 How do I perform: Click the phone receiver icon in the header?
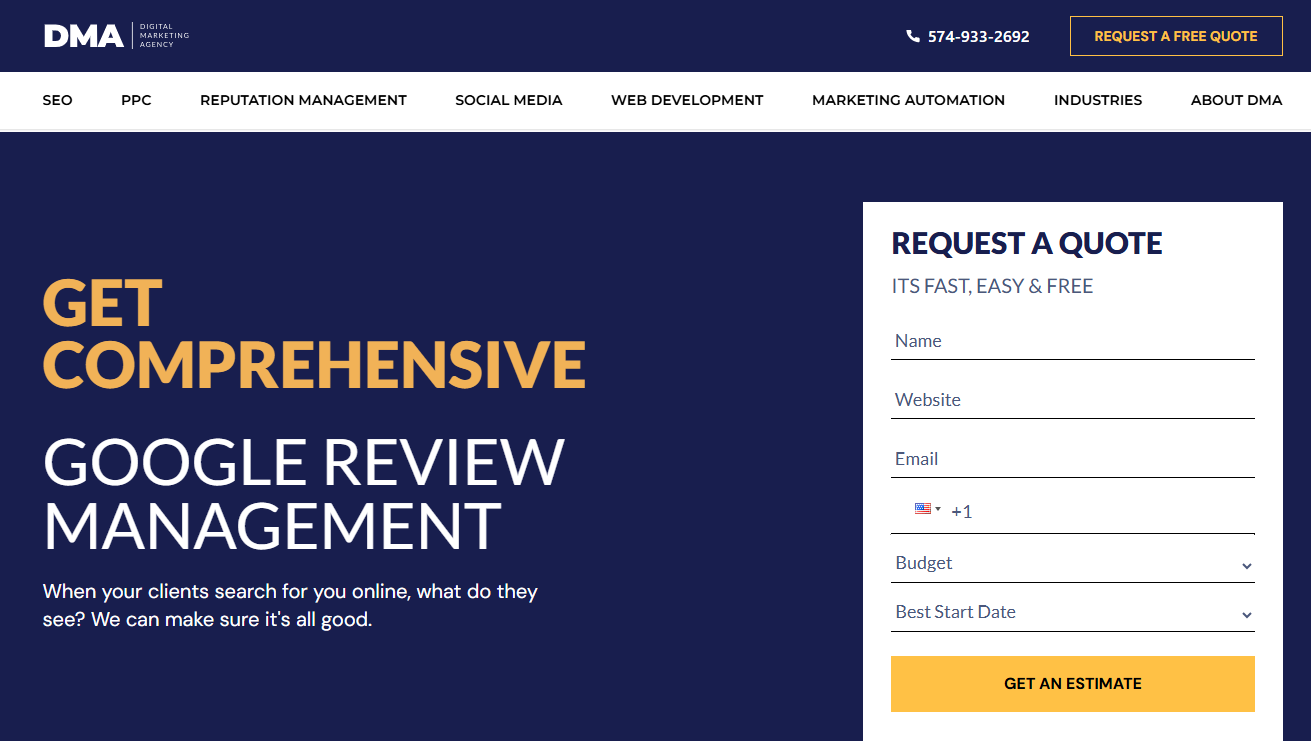click(911, 35)
